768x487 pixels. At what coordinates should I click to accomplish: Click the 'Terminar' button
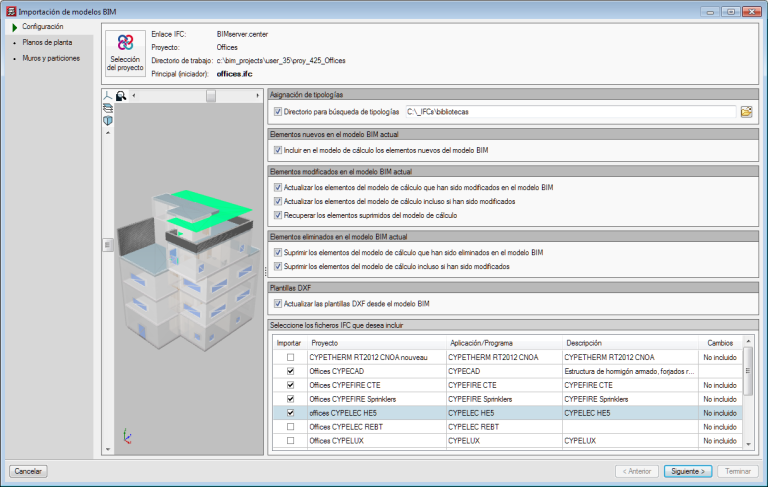point(738,471)
